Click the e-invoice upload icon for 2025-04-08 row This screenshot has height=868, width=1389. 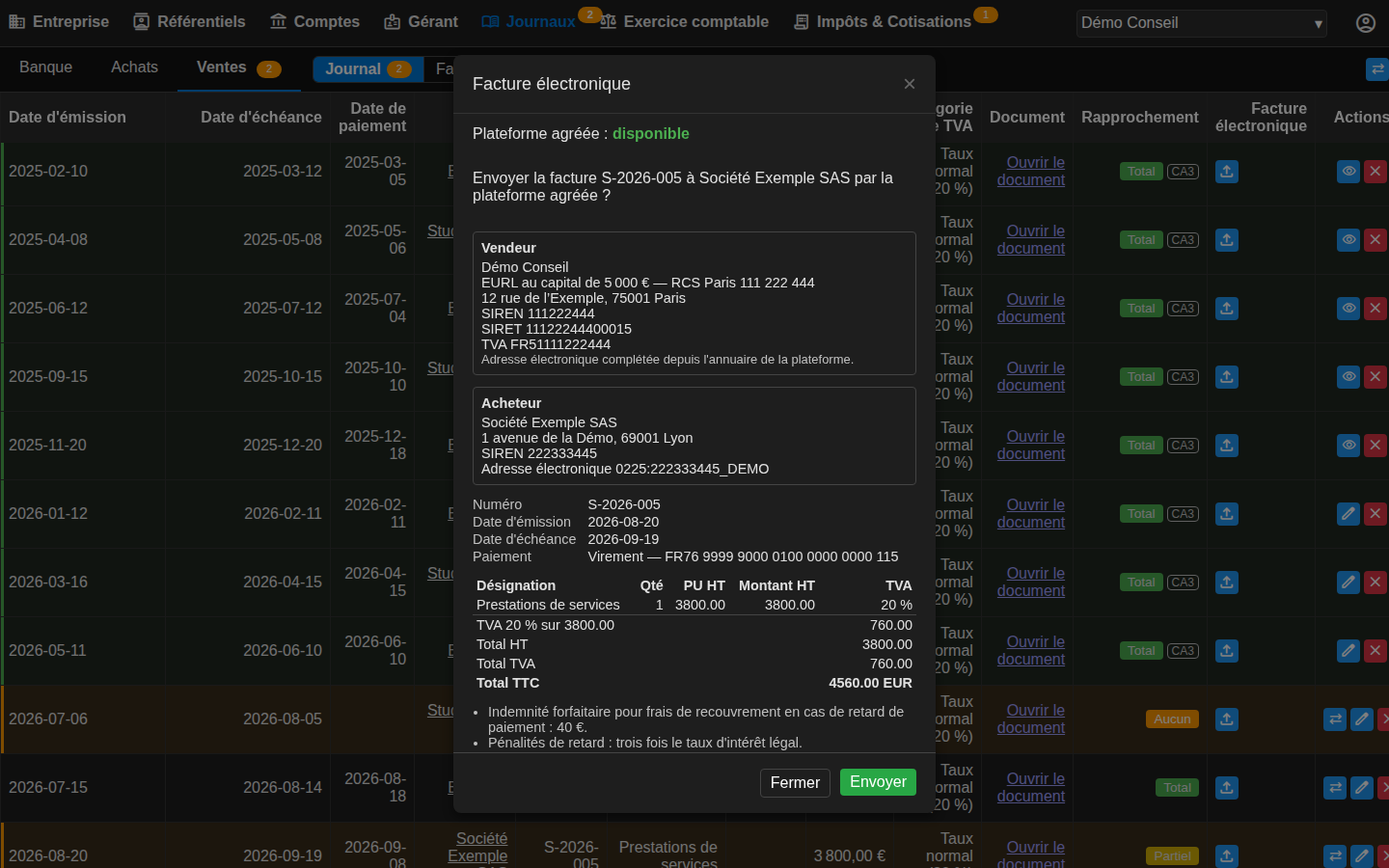pos(1227,240)
